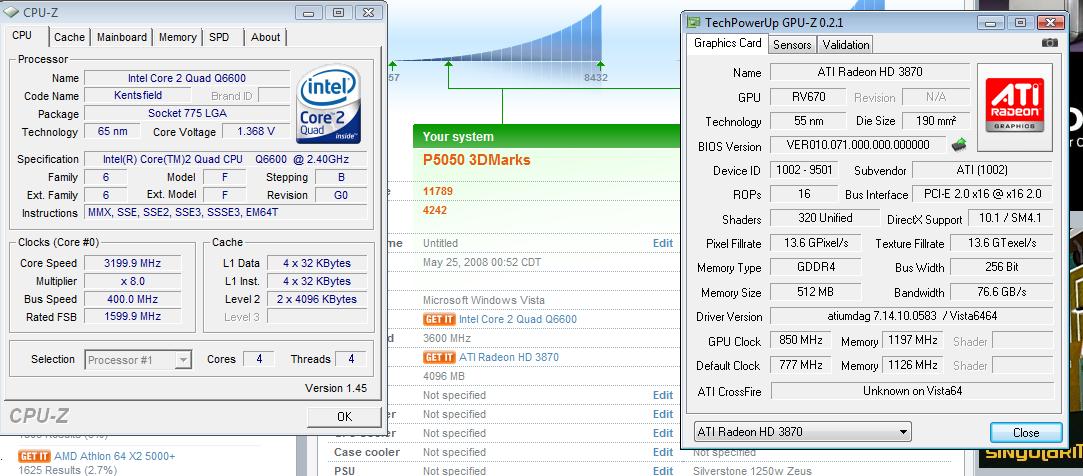
Task: Open the SPD tab in CPU-Z
Action: click(219, 37)
